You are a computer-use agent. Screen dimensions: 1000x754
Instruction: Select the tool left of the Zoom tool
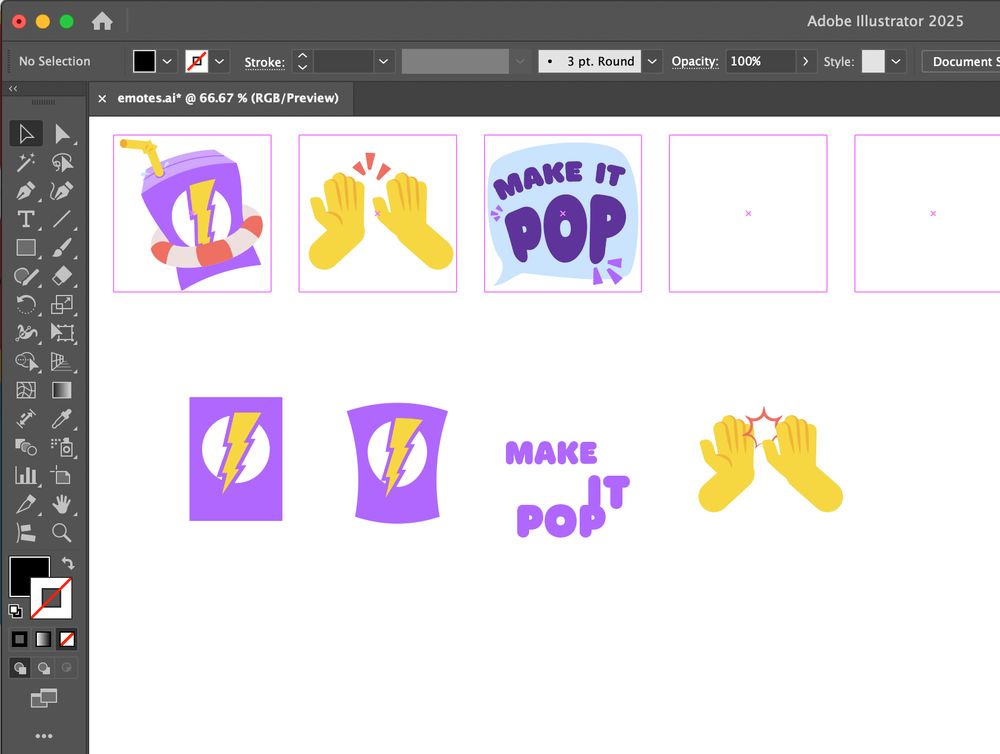[26, 533]
